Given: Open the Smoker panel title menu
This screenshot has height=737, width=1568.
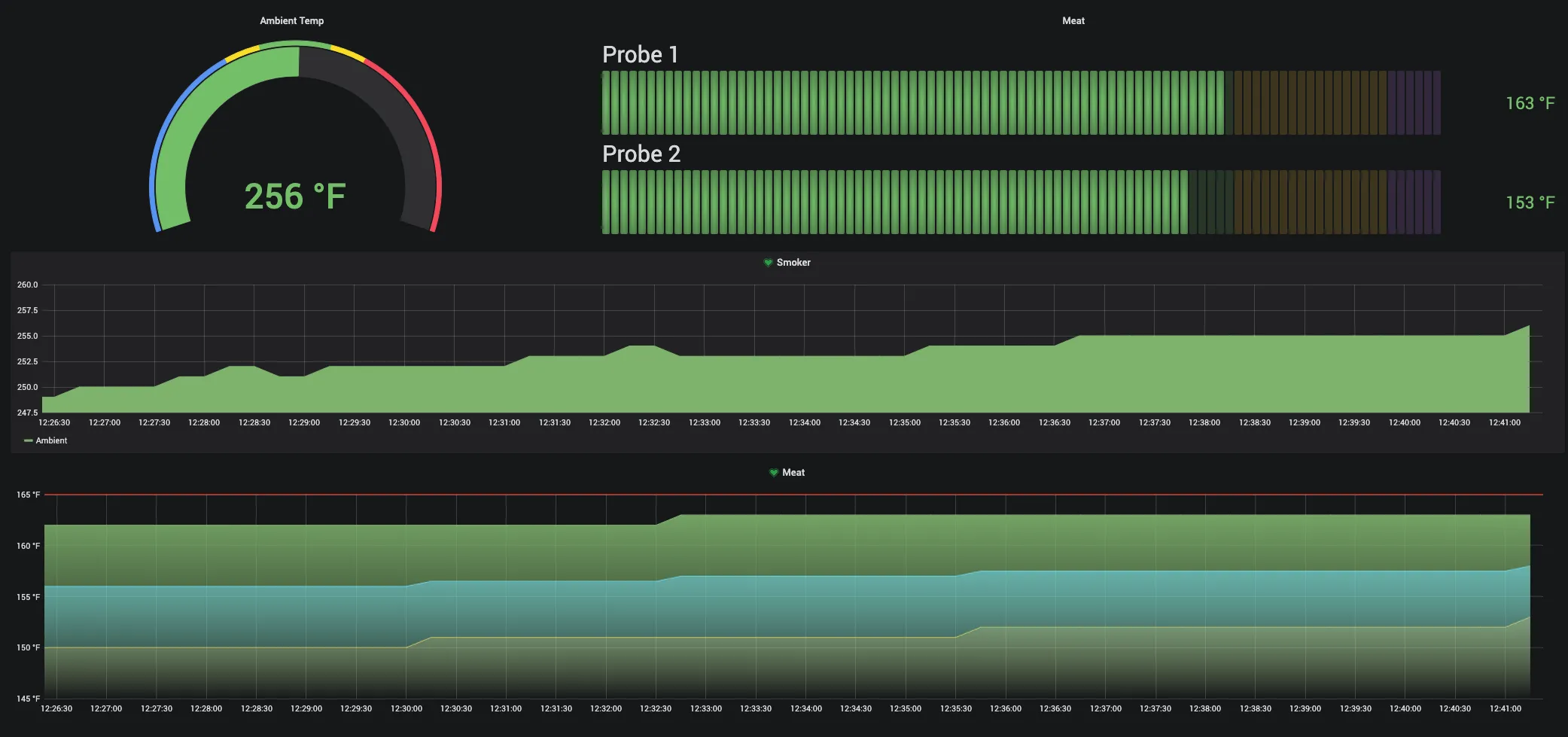Looking at the screenshot, I should point(793,263).
